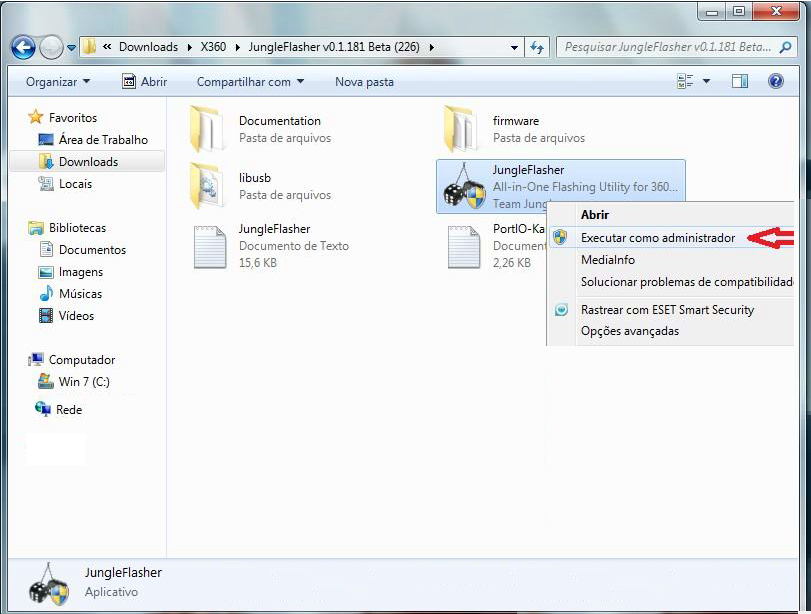
Task: Click the libusb folder name
Action: pyautogui.click(x=255, y=177)
